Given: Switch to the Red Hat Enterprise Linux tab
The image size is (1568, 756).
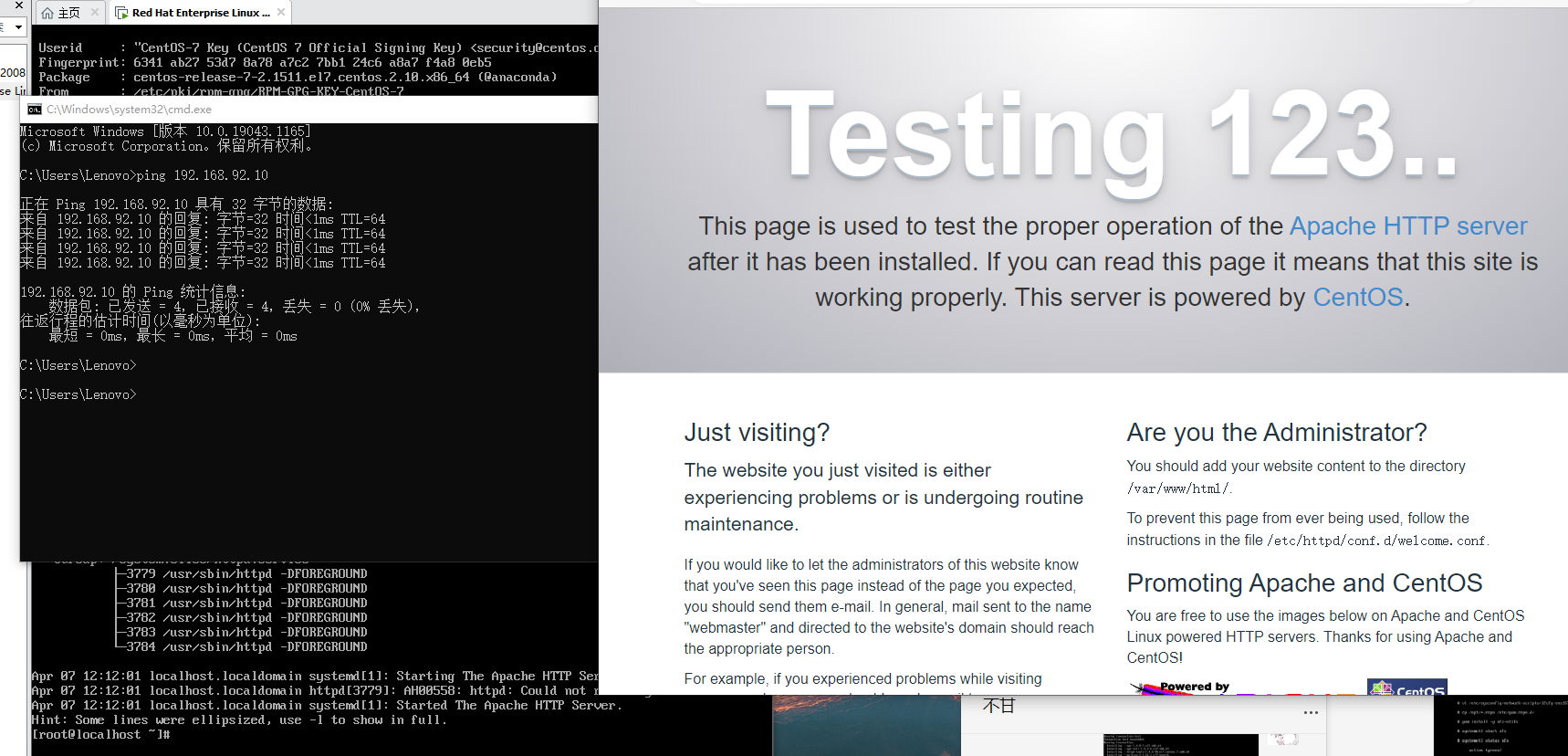Looking at the screenshot, I should point(199,13).
